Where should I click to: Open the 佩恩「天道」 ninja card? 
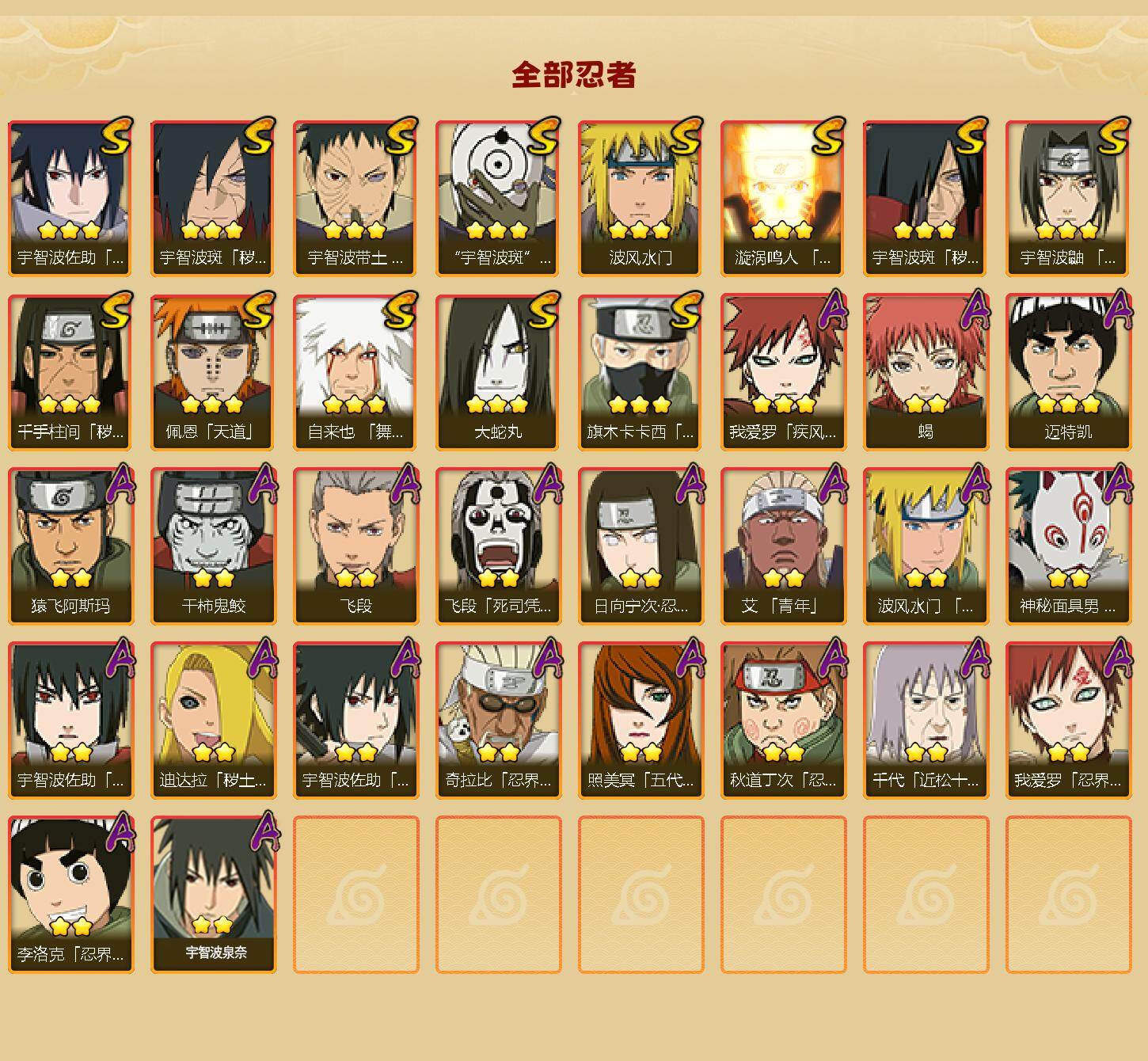point(212,372)
